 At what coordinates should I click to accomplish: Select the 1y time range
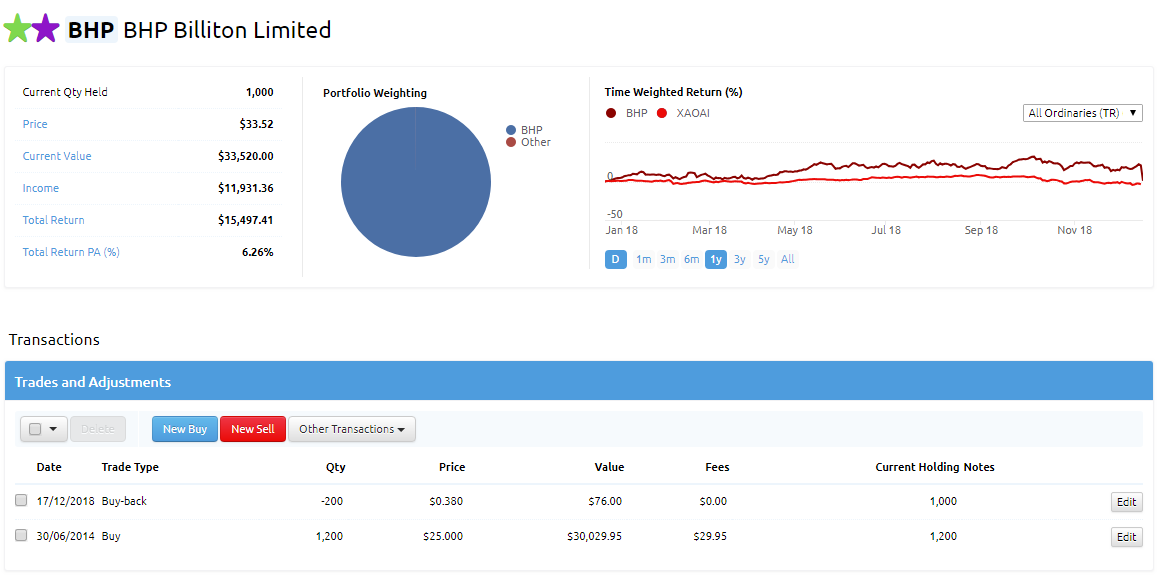[x=716, y=259]
